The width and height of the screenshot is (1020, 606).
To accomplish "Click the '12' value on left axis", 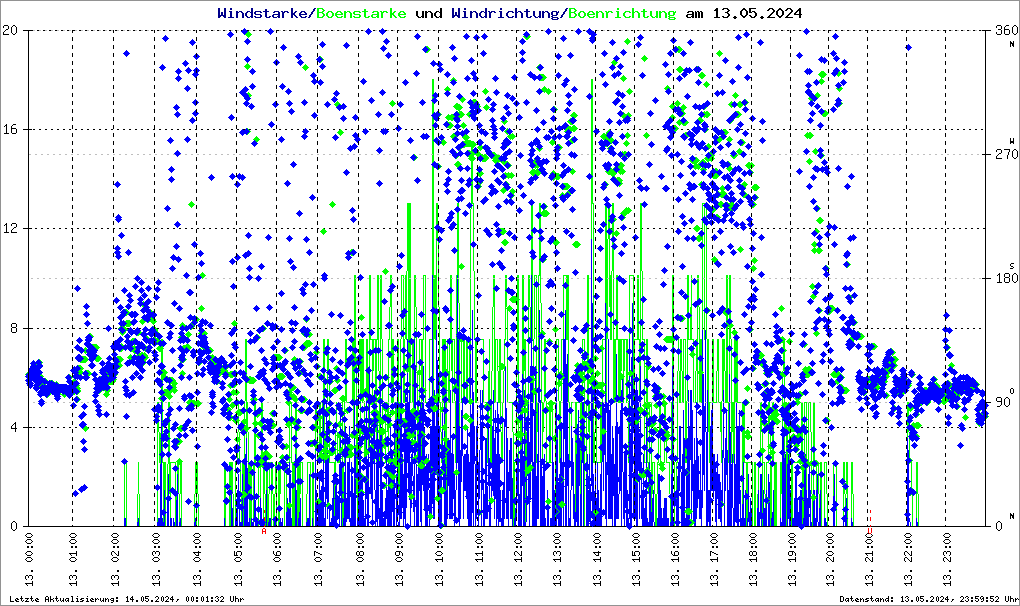I will tap(13, 229).
